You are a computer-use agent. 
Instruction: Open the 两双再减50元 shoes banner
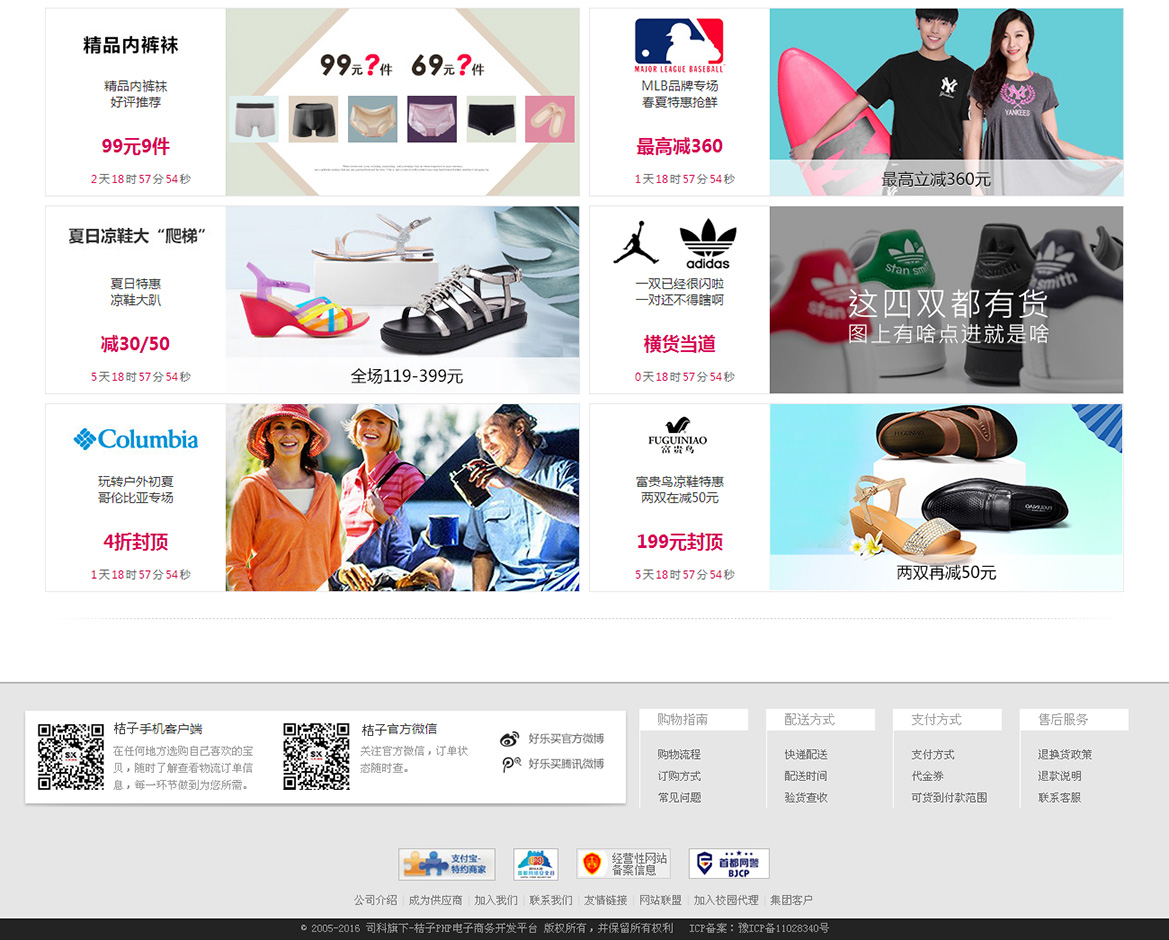coord(947,498)
